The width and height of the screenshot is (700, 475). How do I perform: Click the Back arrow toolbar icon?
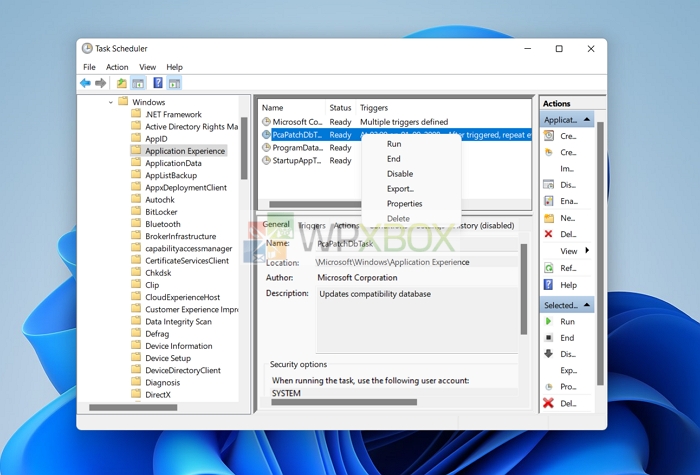coord(85,83)
